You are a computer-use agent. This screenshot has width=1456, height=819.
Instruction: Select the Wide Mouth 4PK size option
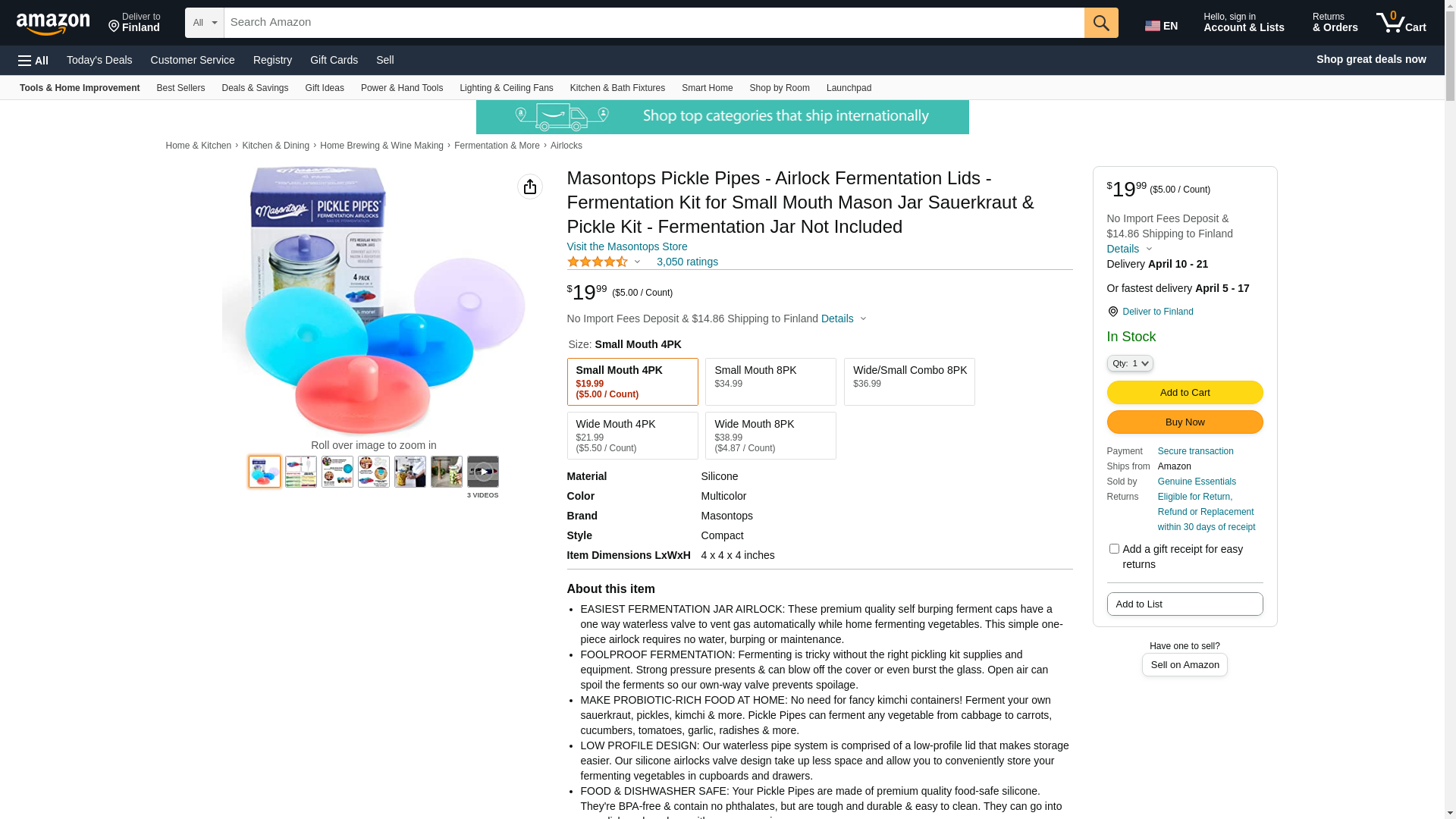tap(632, 435)
